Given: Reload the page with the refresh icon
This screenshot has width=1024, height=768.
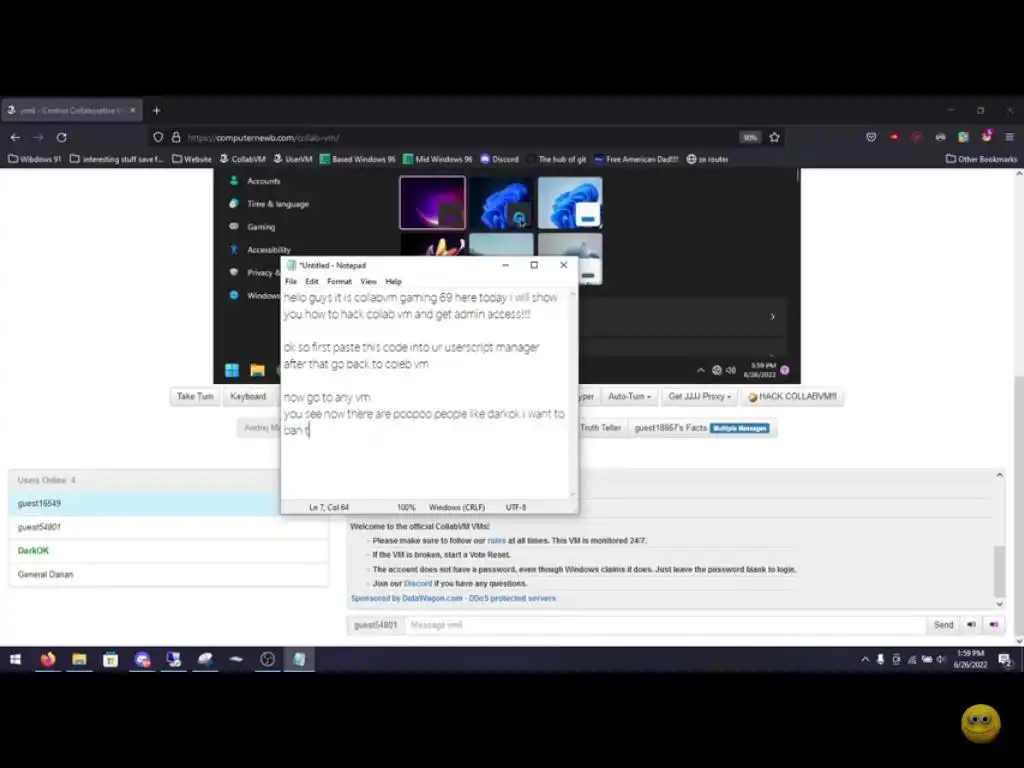Looking at the screenshot, I should (x=61, y=137).
